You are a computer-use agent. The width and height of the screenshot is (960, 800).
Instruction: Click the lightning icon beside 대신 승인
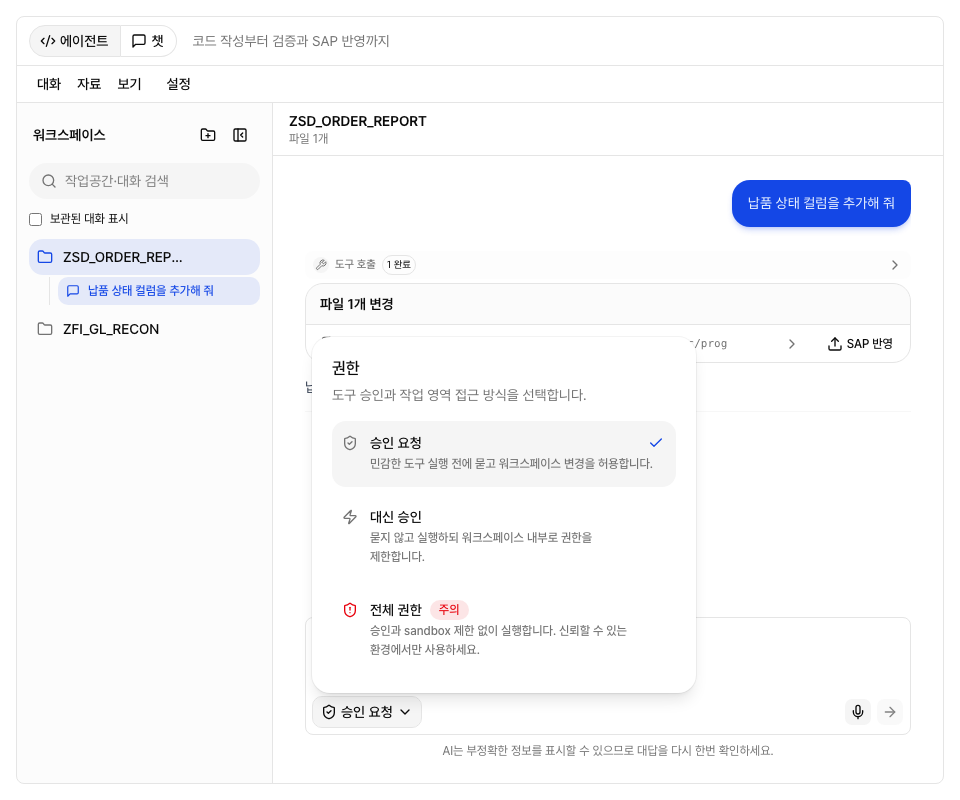tap(350, 517)
